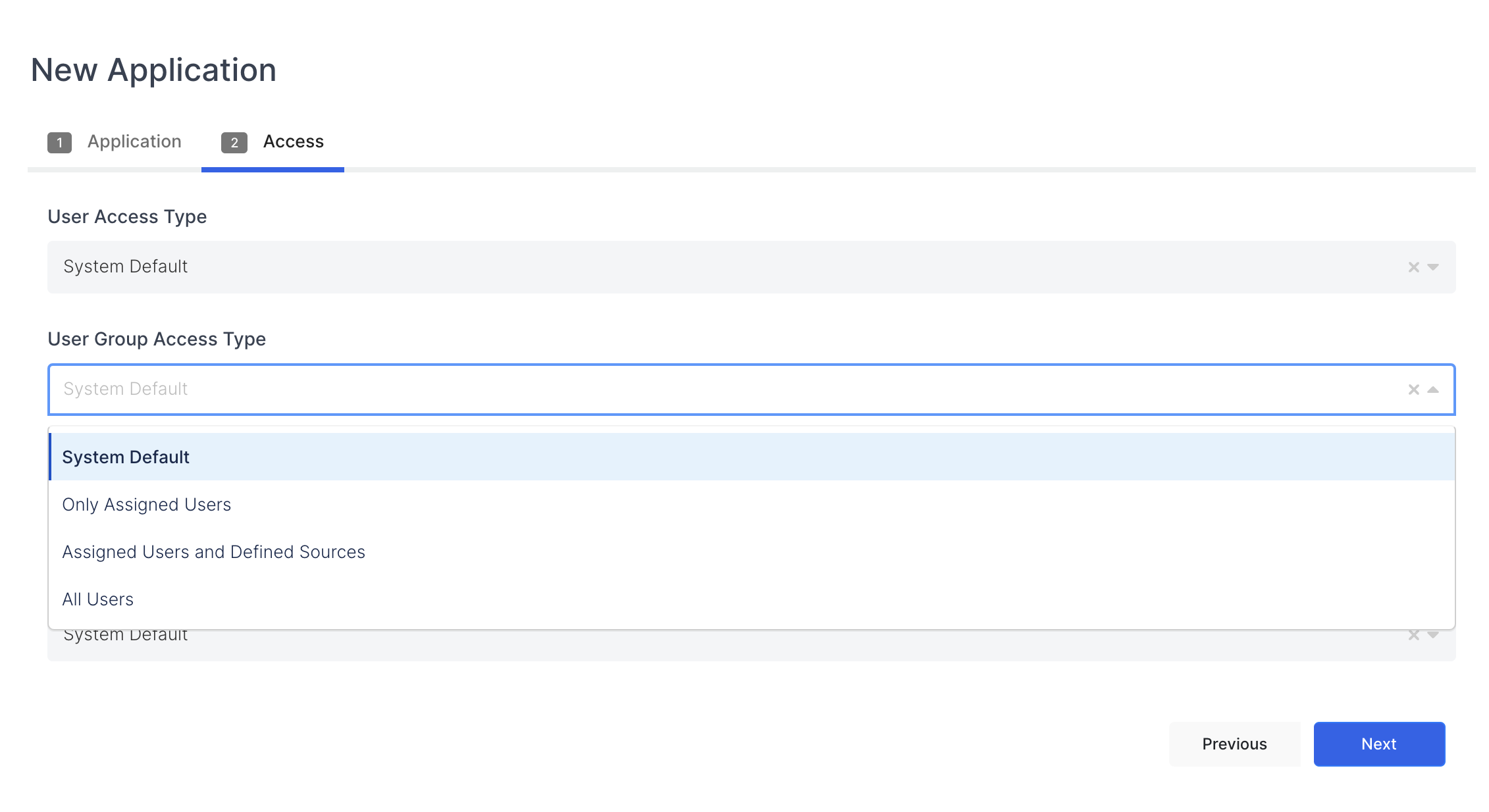Clear the User Group Access Type value

1413,390
